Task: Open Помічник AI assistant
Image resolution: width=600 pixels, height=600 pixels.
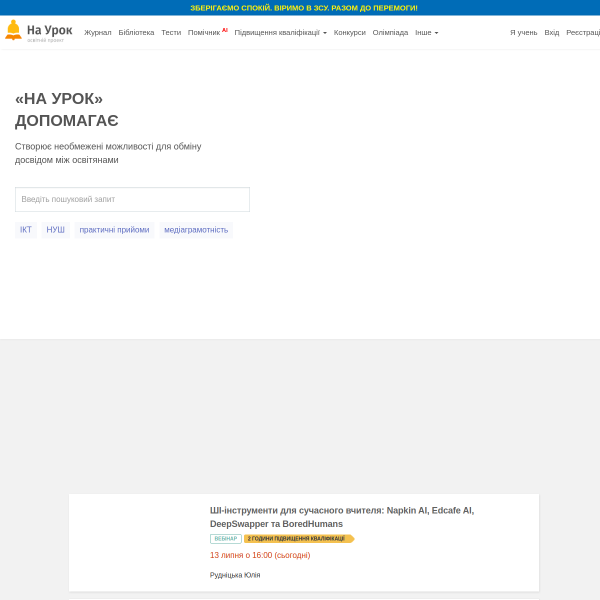Action: 207,32
